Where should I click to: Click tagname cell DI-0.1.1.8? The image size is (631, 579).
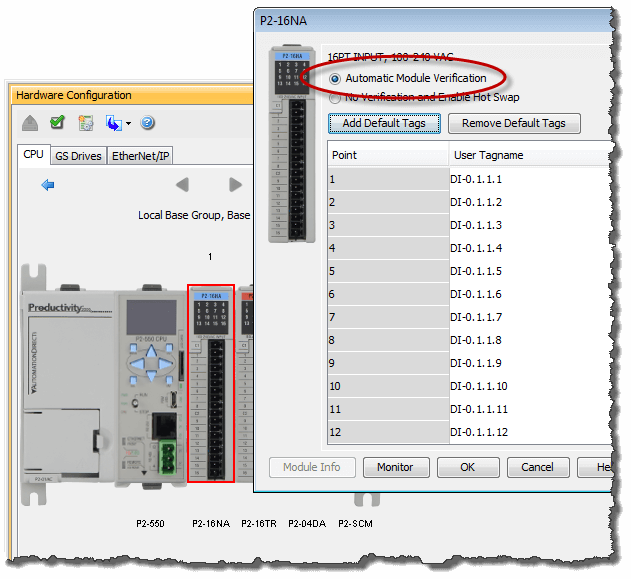(x=531, y=340)
